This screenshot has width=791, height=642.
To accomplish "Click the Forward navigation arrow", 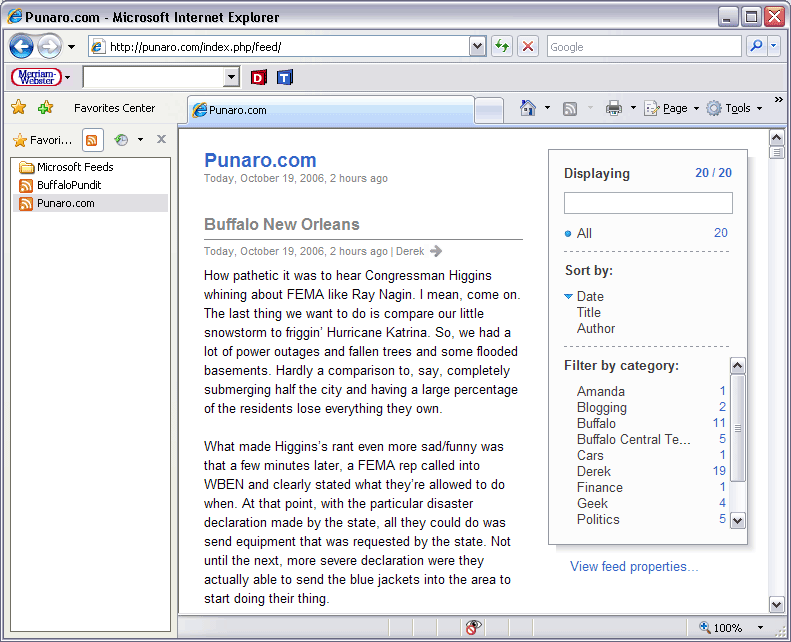I will (49, 47).
